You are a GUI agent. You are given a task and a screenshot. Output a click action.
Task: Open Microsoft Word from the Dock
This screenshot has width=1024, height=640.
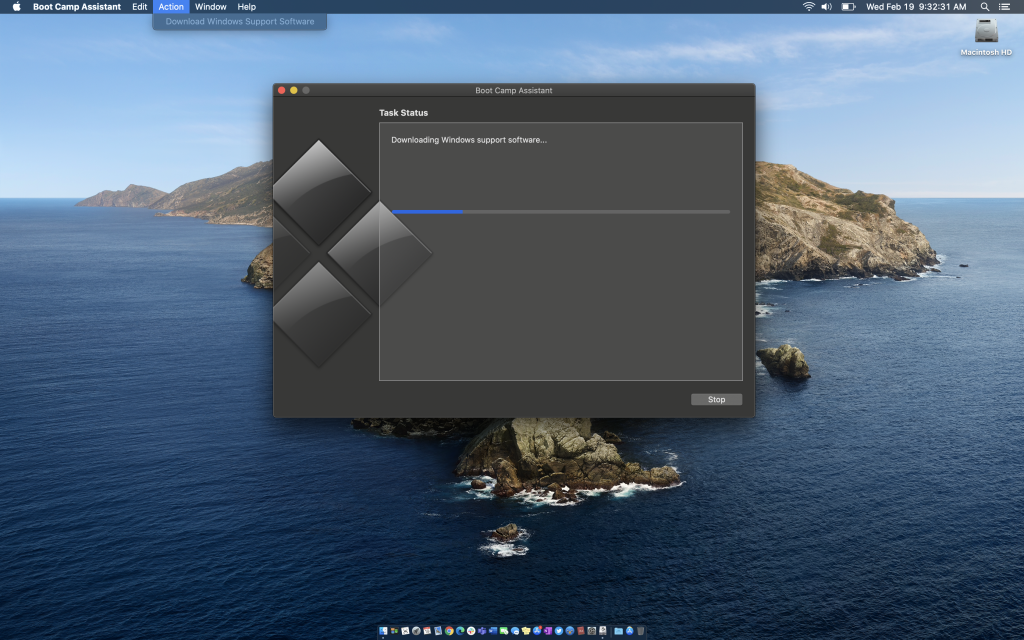pos(493,631)
